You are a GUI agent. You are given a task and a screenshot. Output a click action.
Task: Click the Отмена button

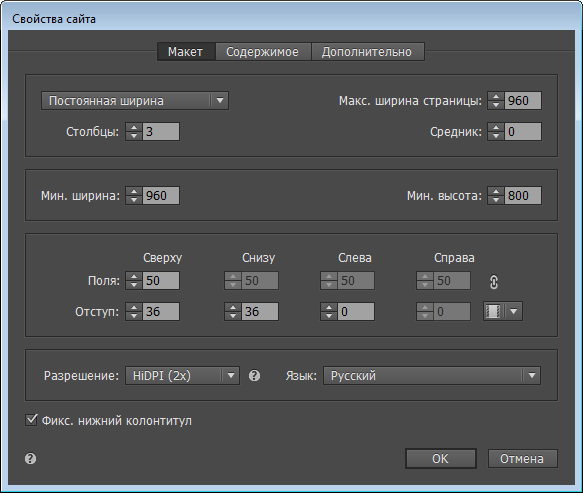pyautogui.click(x=522, y=459)
